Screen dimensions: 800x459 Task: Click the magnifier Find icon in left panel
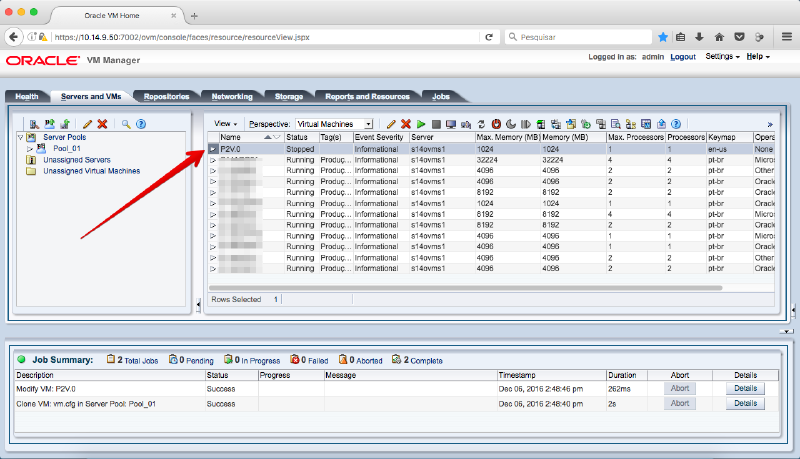pos(126,124)
